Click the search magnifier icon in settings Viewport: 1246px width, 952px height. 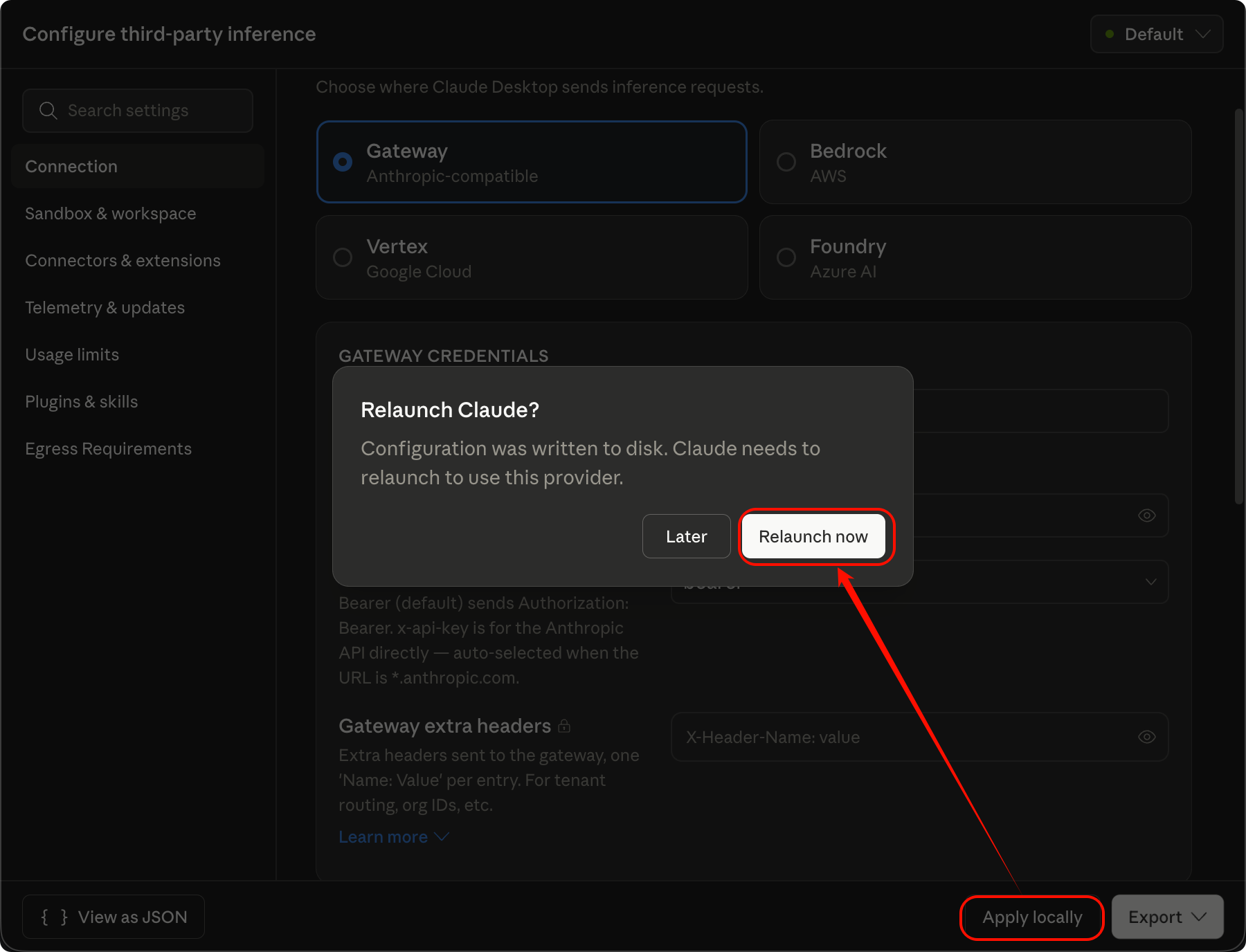(48, 111)
